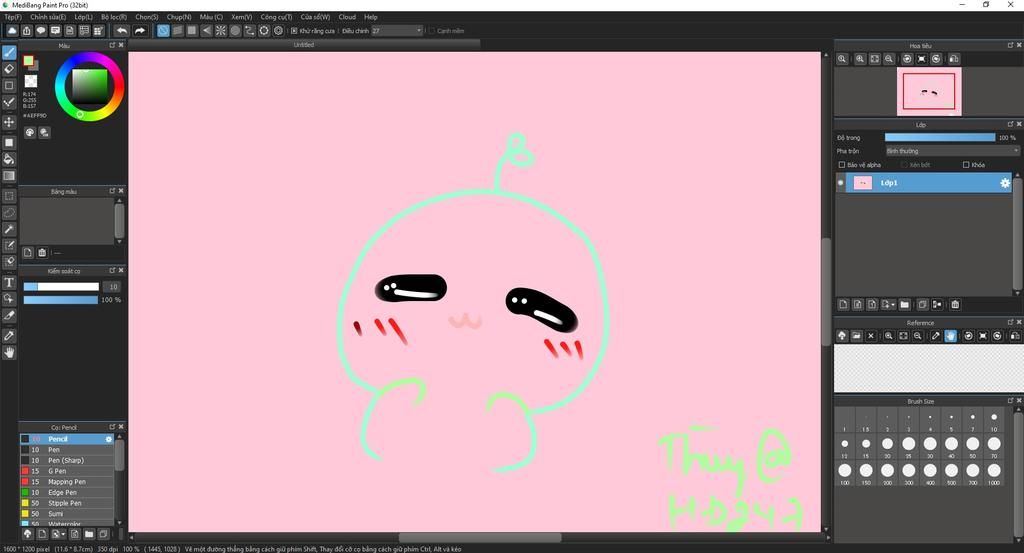Image resolution: width=1024 pixels, height=553 pixels.
Task: Select the Gradient tool
Action: pos(9,176)
